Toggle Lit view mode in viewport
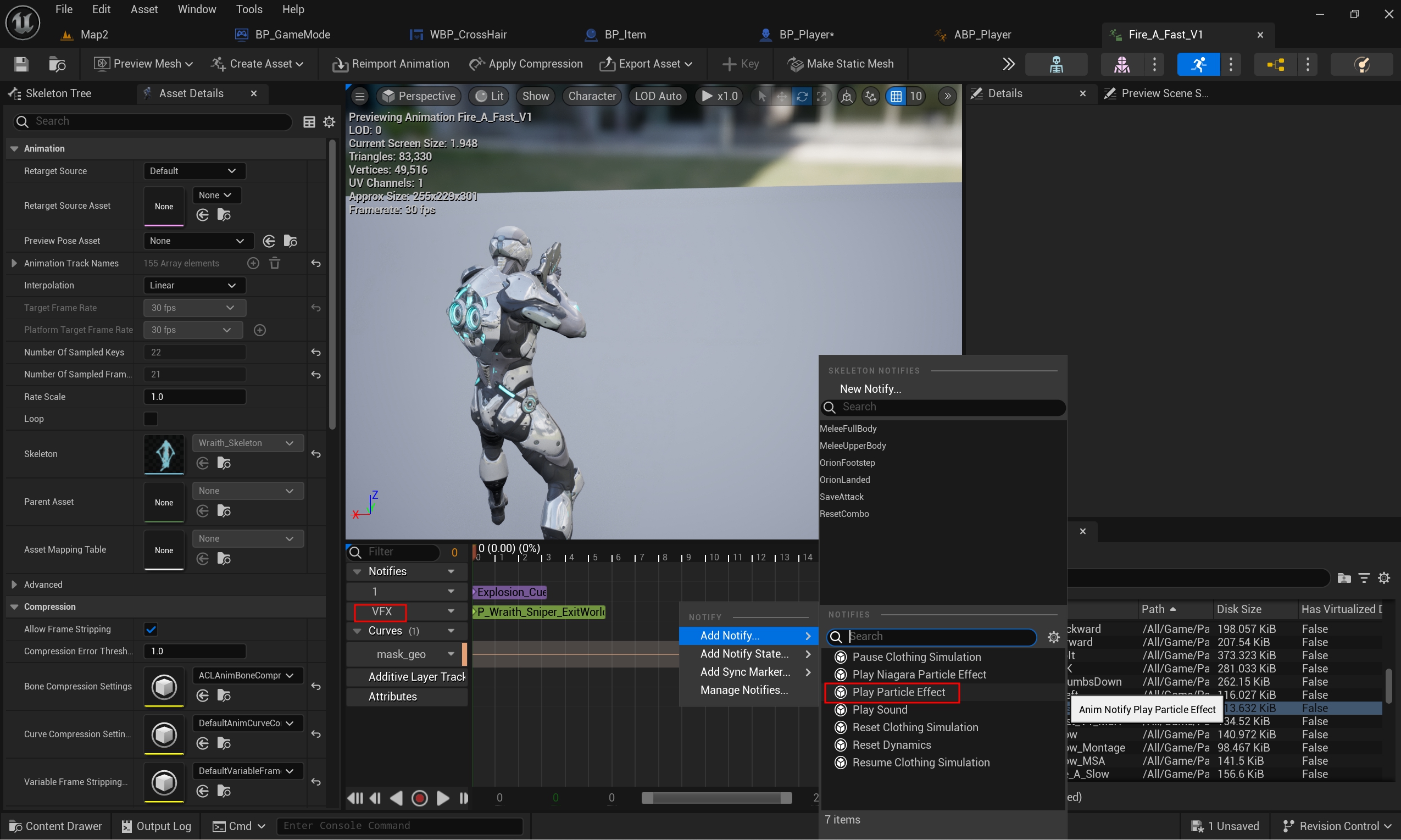Viewport: 1401px width, 840px height. coord(489,96)
